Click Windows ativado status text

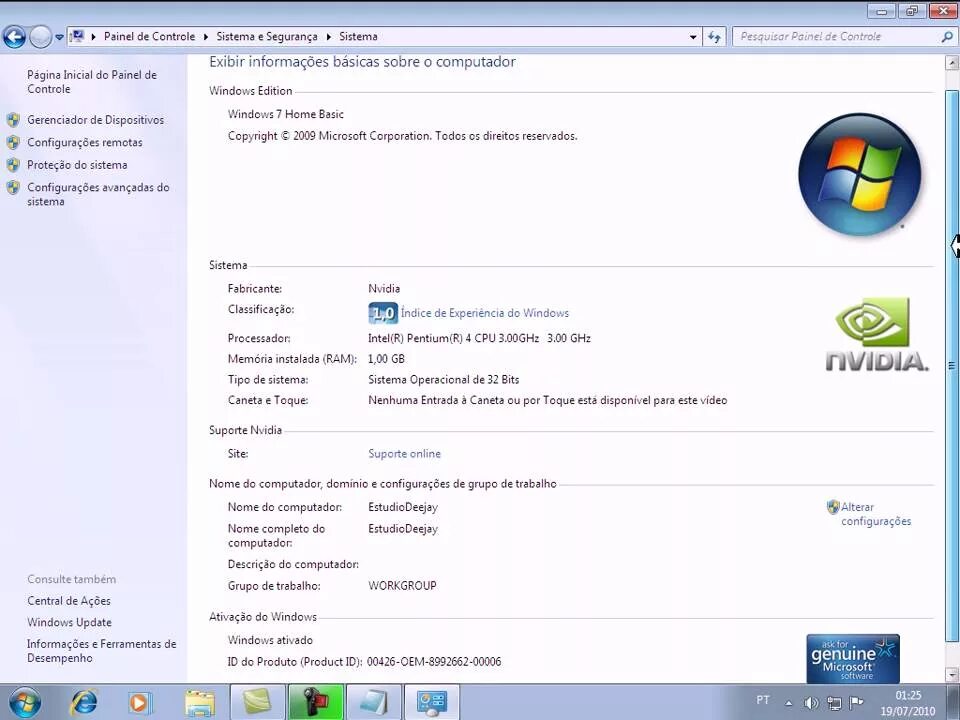(270, 640)
